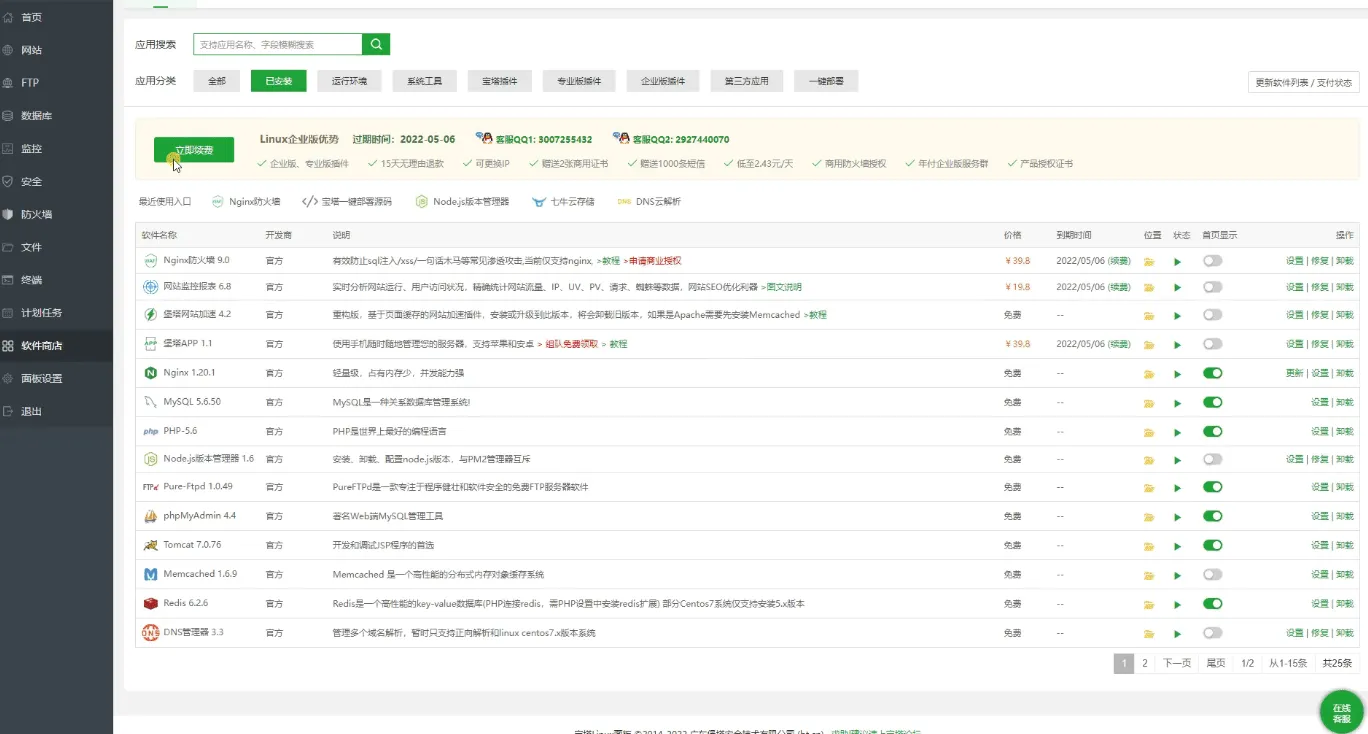Open 七牛云存储 from recent entries
The image size is (1368, 734).
563,201
